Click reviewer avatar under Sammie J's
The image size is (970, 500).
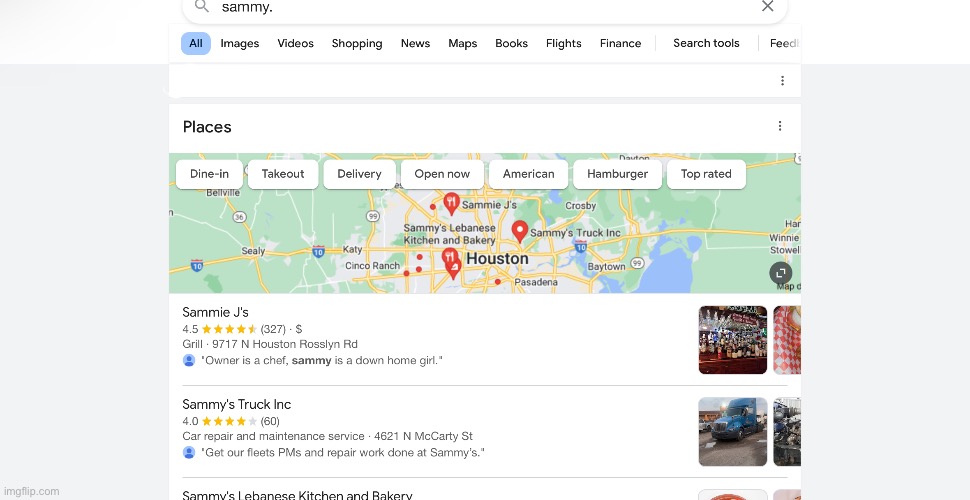coord(189,360)
